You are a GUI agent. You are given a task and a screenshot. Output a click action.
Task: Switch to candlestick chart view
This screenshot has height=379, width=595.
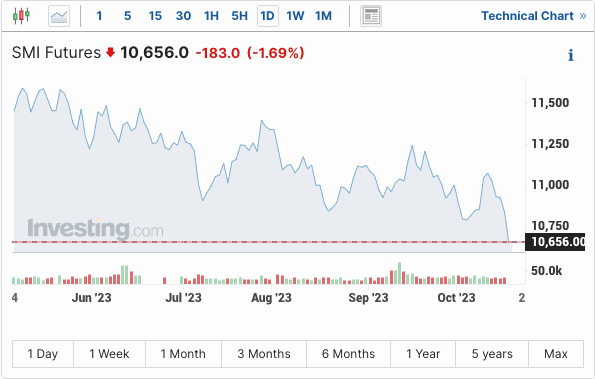click(21, 16)
